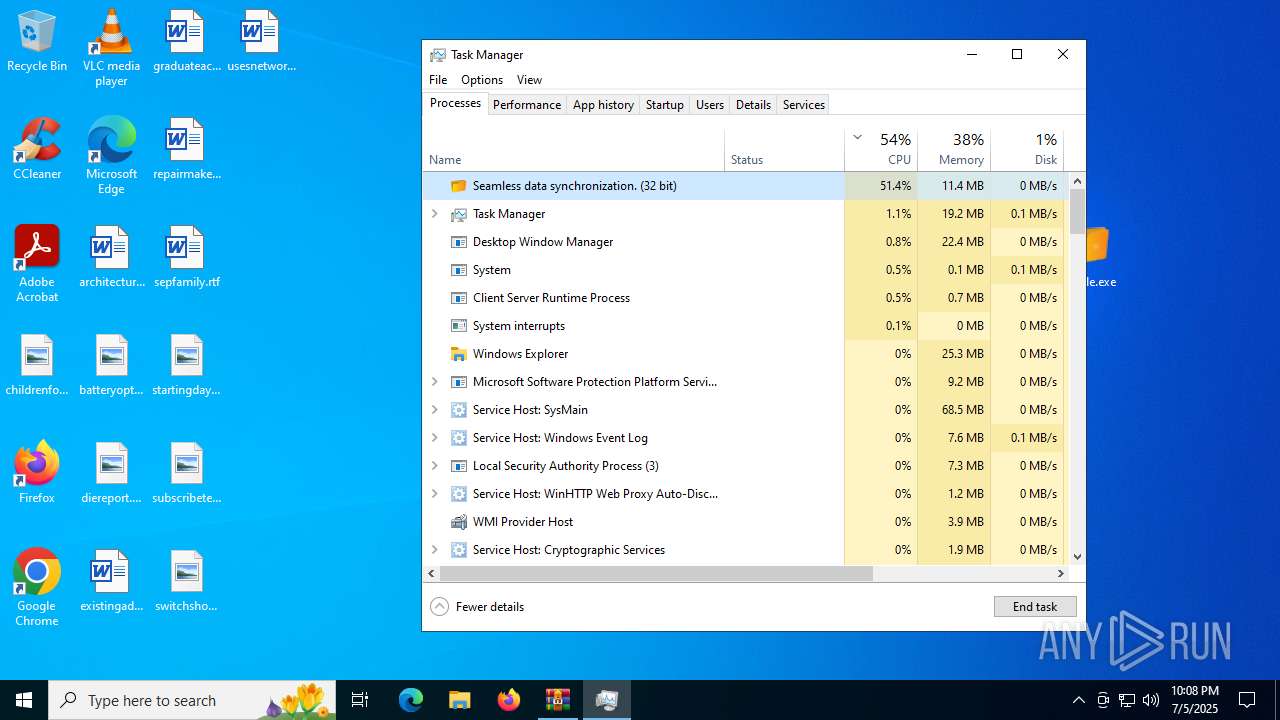Viewport: 1280px width, 720px height.
Task: Select the usesnetwor Word document icon
Action: (261, 41)
